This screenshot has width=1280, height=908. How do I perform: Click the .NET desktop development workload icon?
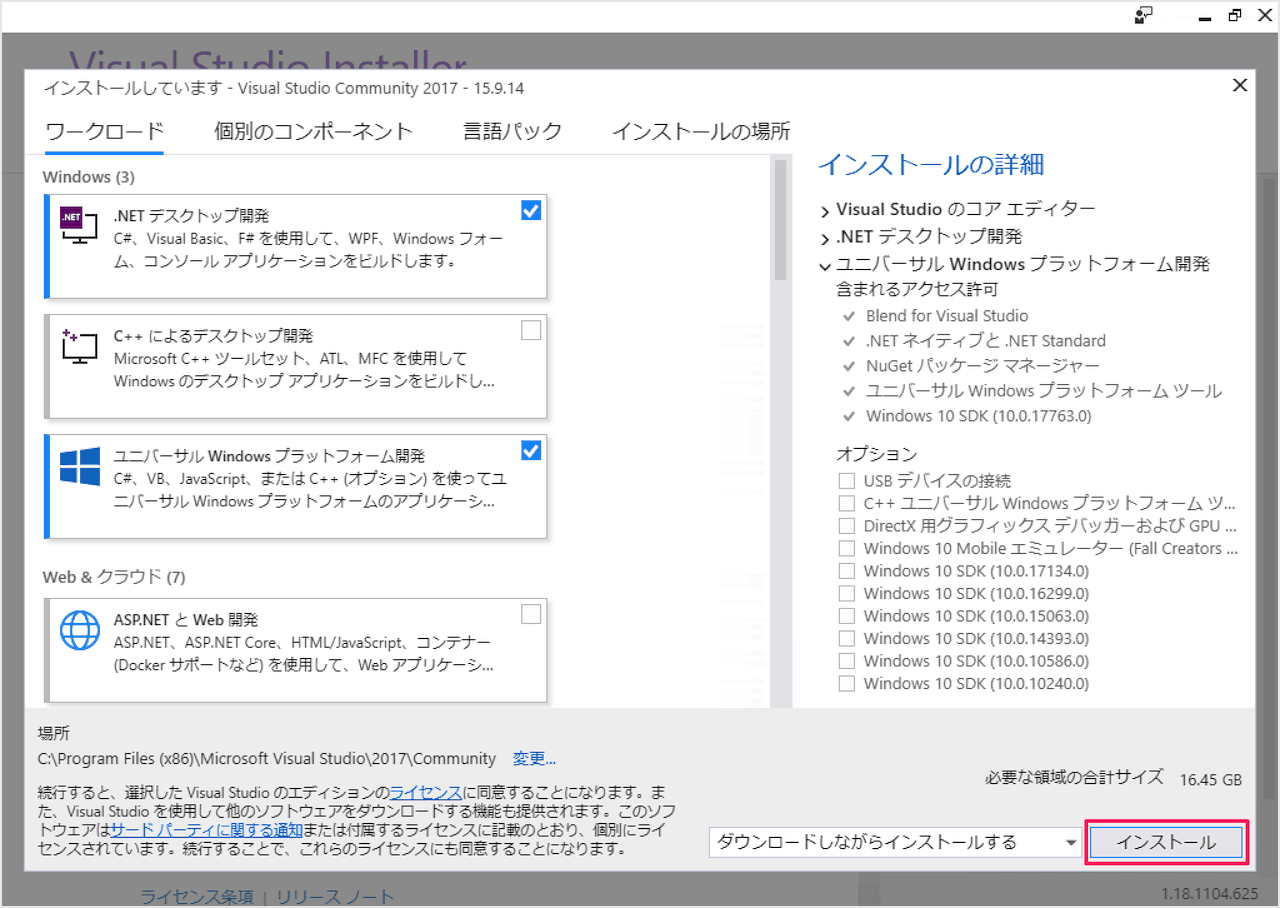pyautogui.click(x=79, y=227)
